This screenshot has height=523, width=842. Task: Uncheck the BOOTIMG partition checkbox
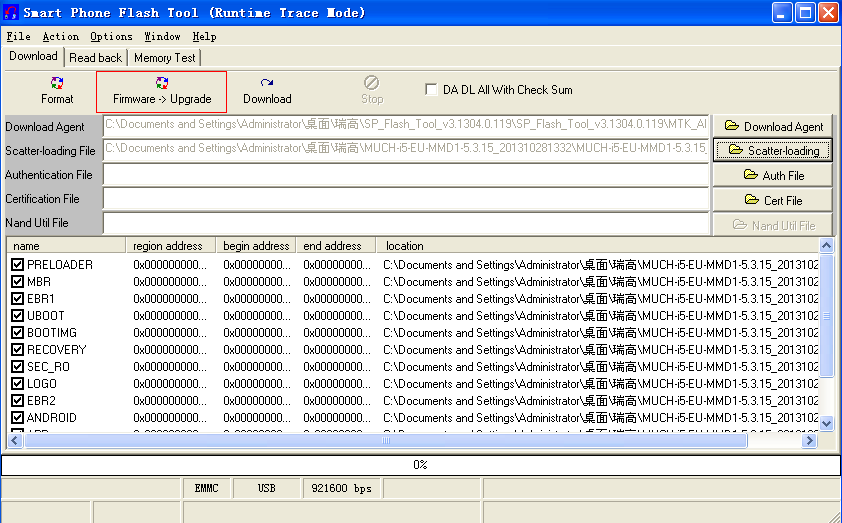click(17, 333)
